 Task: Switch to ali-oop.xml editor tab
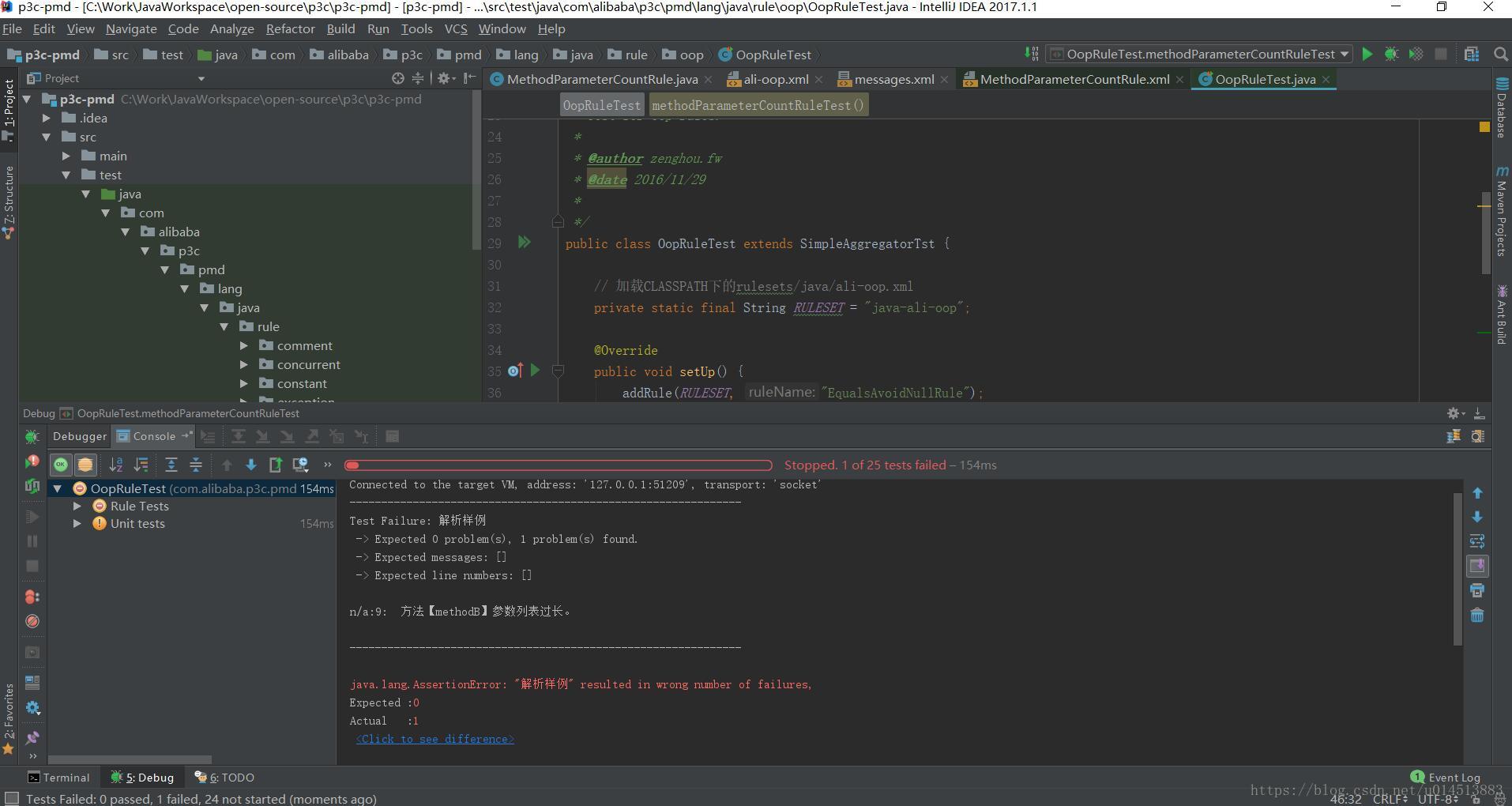(776, 79)
